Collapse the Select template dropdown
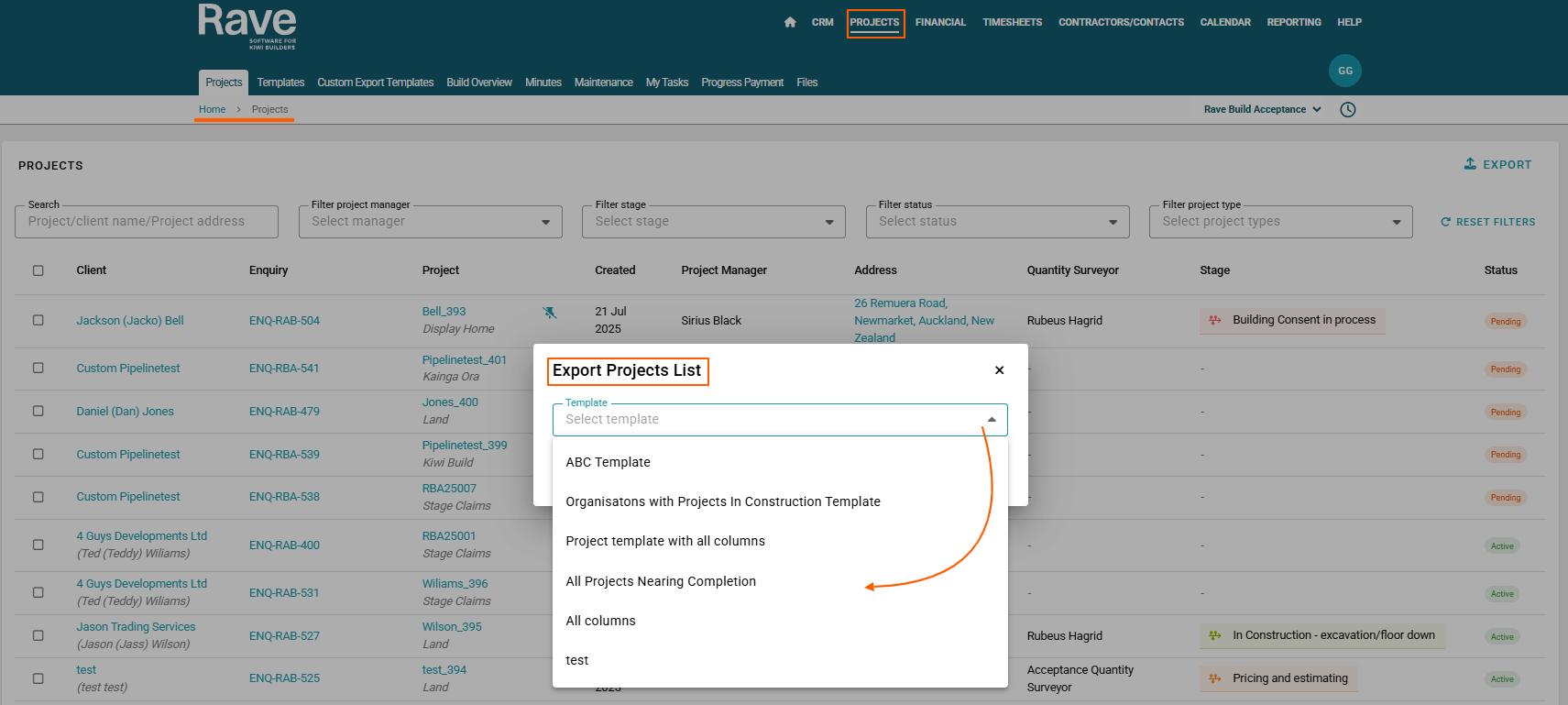1568x705 pixels. click(992, 420)
